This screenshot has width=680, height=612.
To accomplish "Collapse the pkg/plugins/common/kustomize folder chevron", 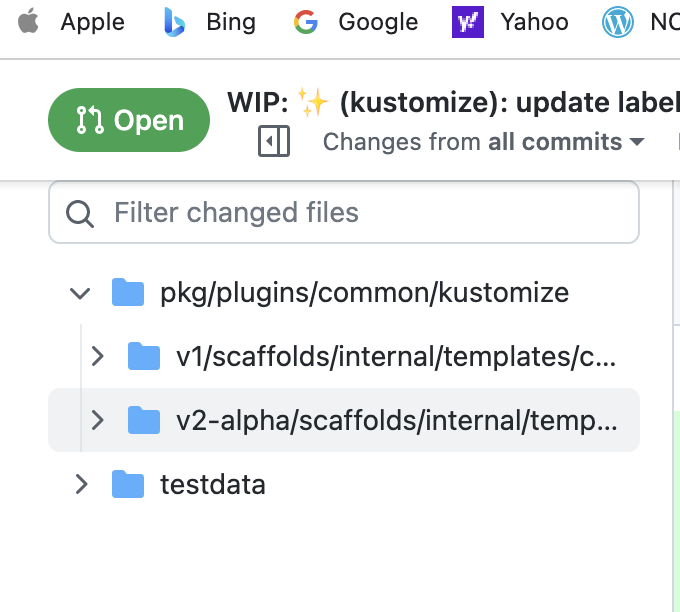I will click(x=80, y=293).
